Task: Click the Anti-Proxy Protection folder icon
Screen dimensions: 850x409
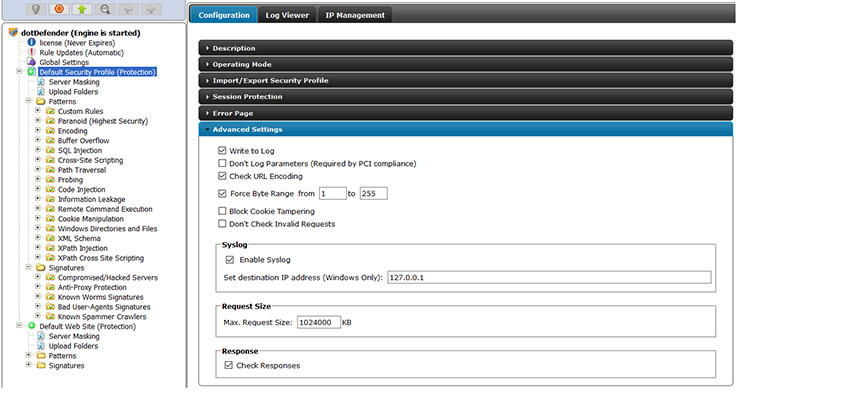Action: [50, 287]
